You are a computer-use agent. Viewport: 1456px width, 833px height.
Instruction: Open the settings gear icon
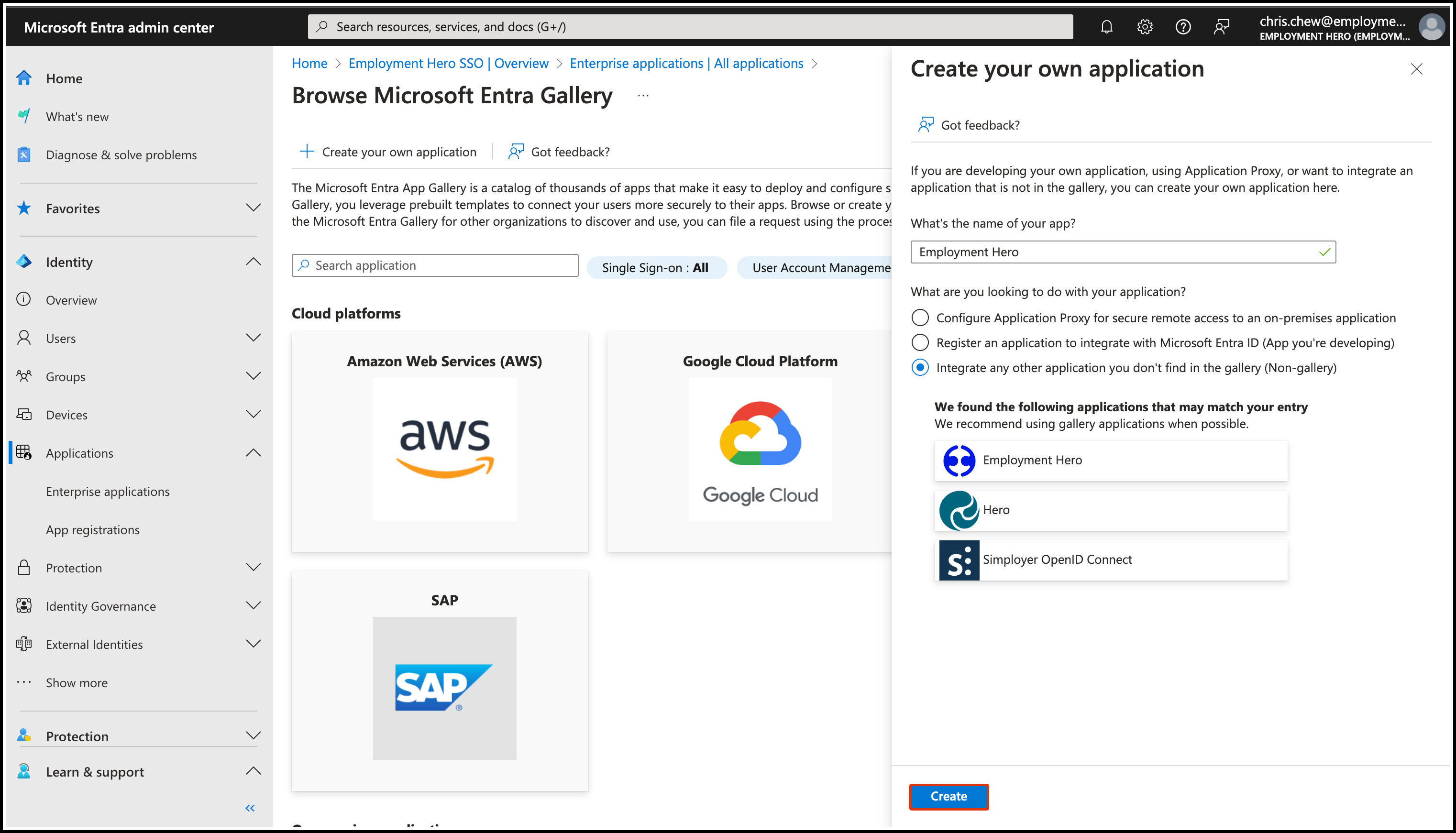(1144, 27)
